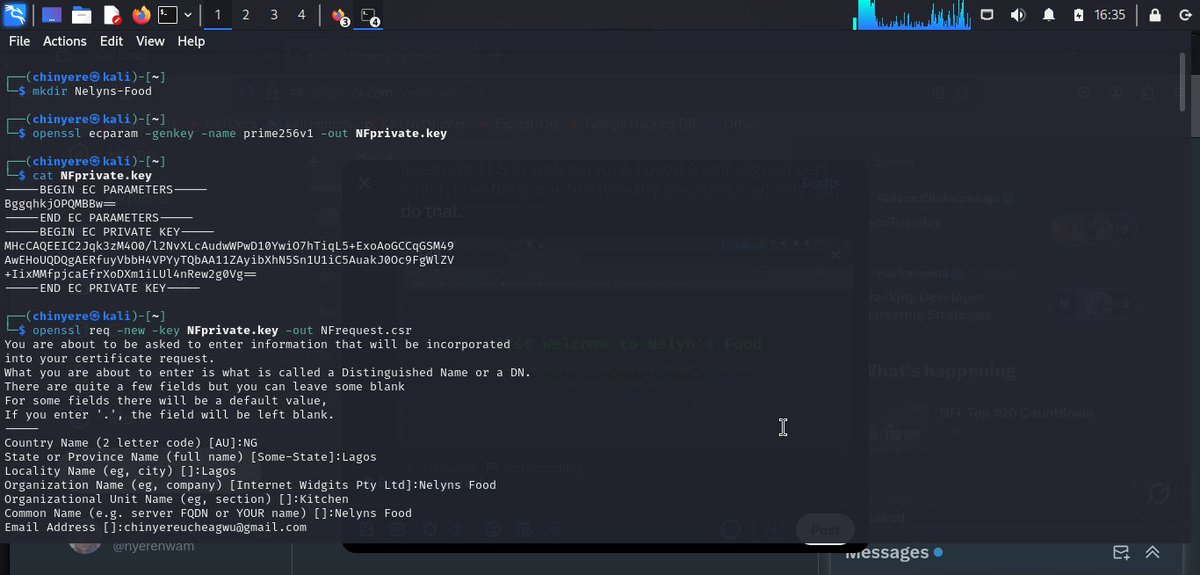Click the 'State or Province Name' line
The image size is (1200, 575).
(190, 457)
